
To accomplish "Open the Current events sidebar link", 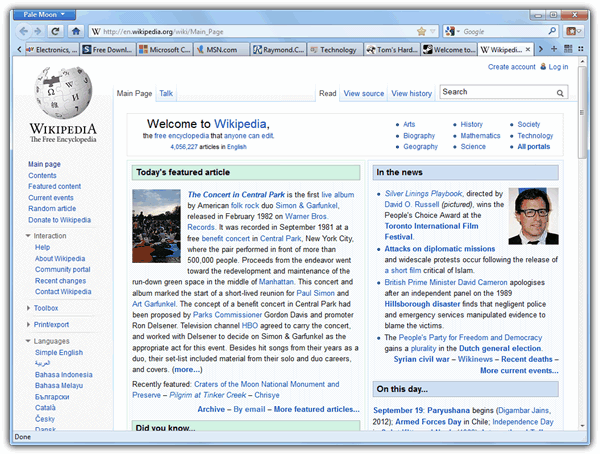I will 51,198.
